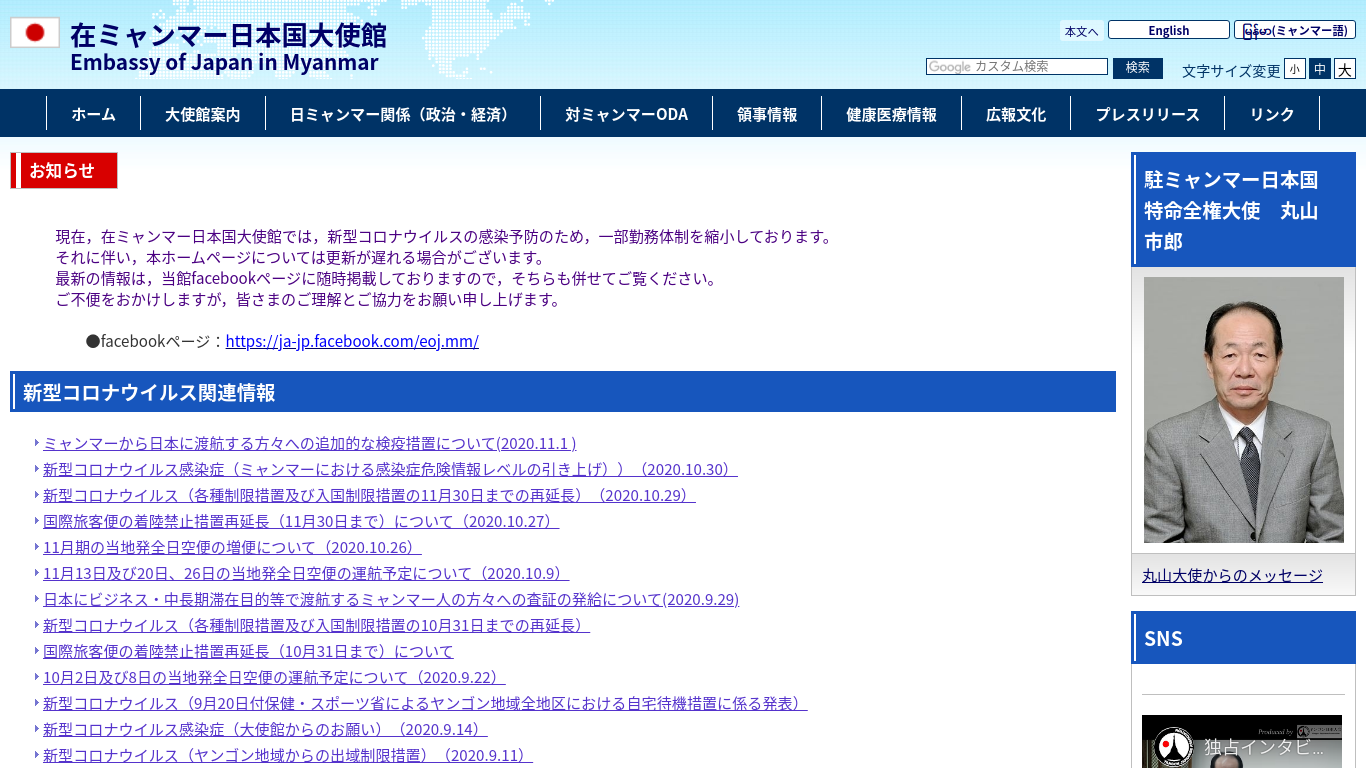The height and width of the screenshot is (768, 1366).
Task: Open the Yangon stay-at-home measures link
Action: (x=425, y=703)
